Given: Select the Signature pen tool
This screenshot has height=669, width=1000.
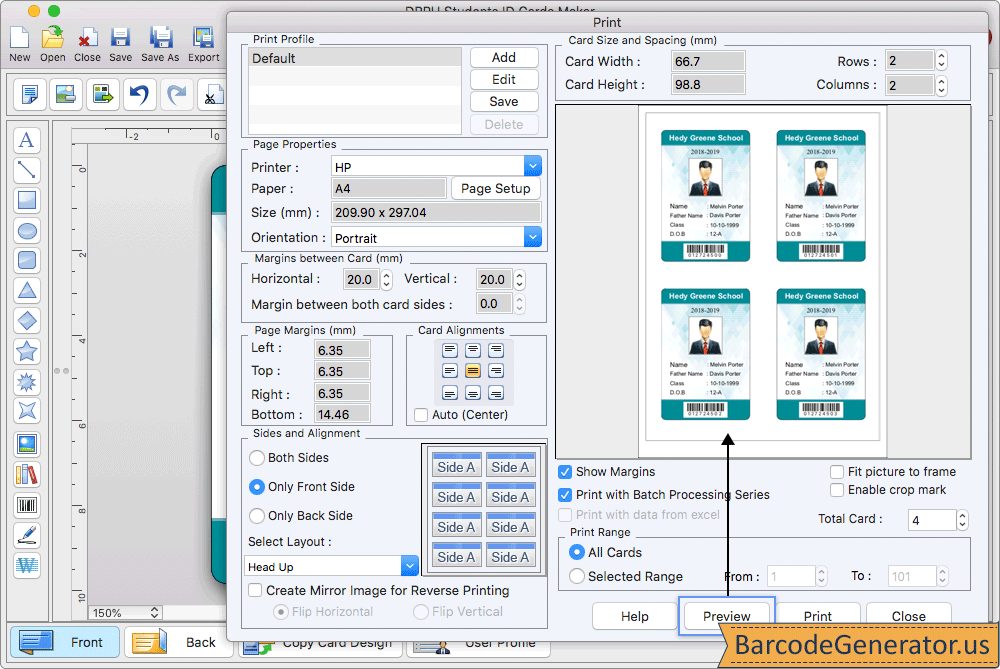Looking at the screenshot, I should 27,535.
